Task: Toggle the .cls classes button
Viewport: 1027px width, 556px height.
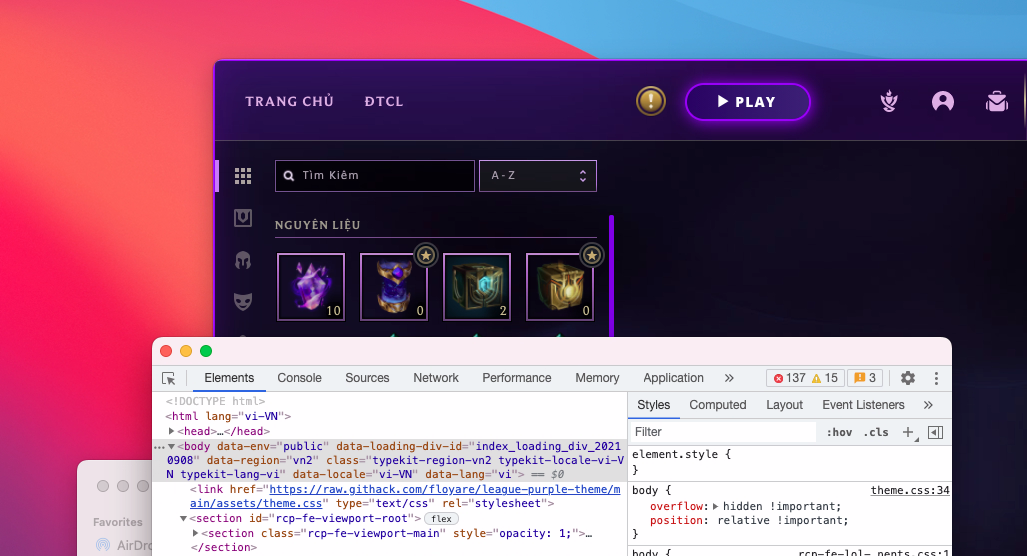Action: 876,432
